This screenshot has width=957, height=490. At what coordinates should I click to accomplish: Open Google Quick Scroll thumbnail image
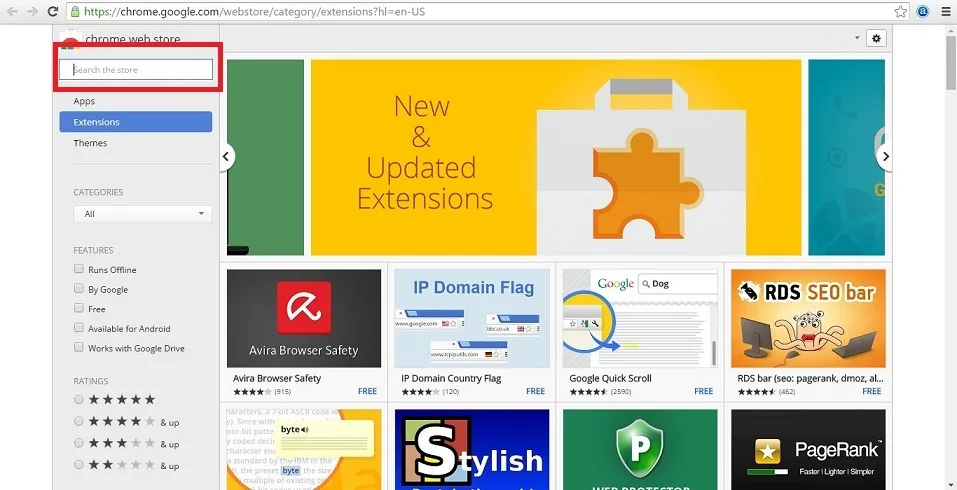[x=640, y=319]
